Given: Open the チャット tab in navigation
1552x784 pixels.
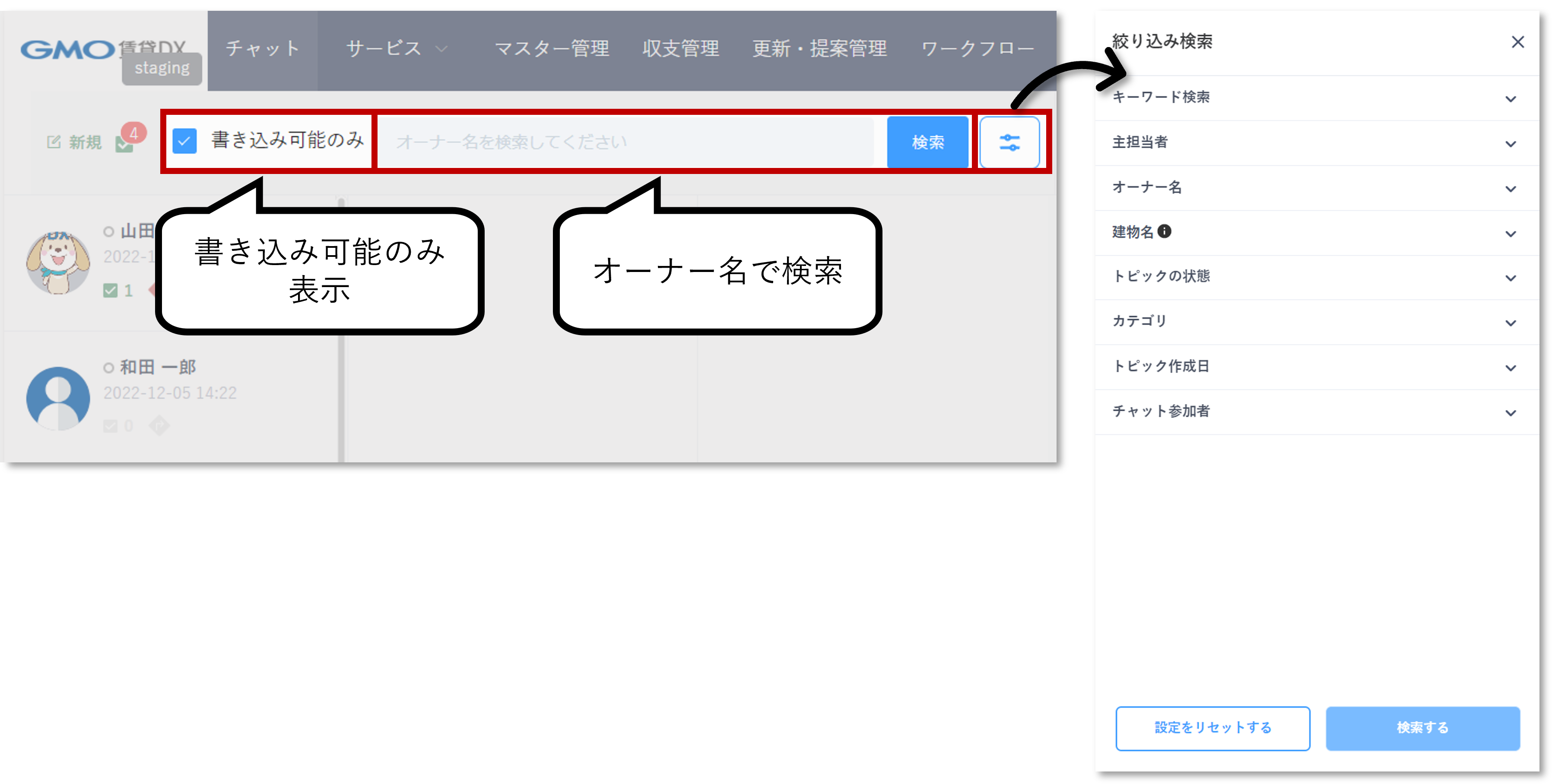Looking at the screenshot, I should [x=263, y=49].
